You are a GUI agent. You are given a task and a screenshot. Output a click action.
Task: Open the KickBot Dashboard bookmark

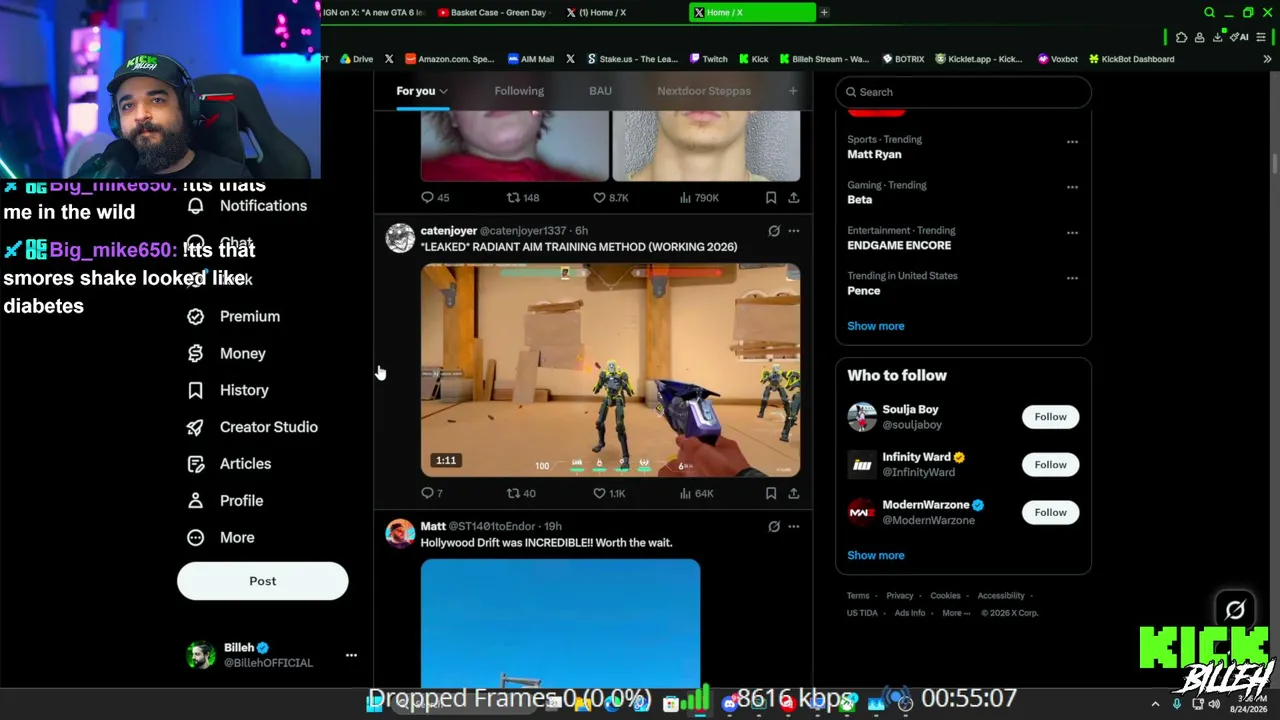(1131, 59)
